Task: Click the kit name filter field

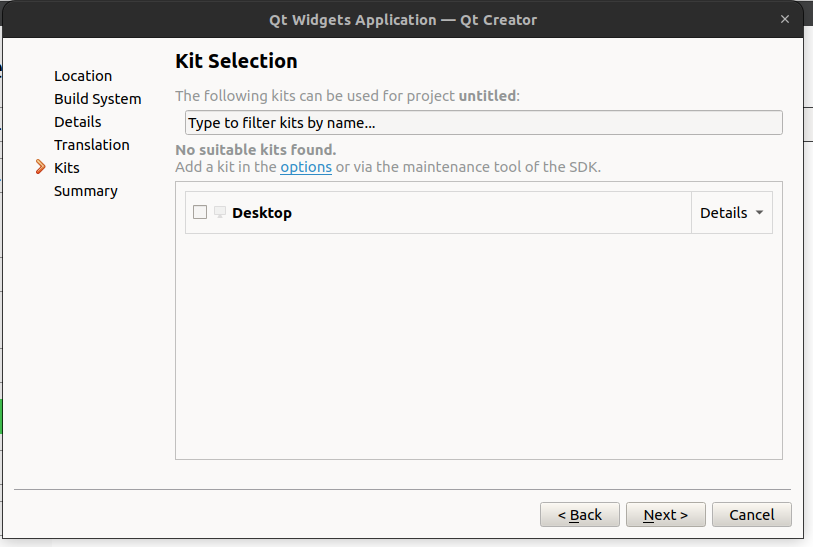Action: click(484, 123)
